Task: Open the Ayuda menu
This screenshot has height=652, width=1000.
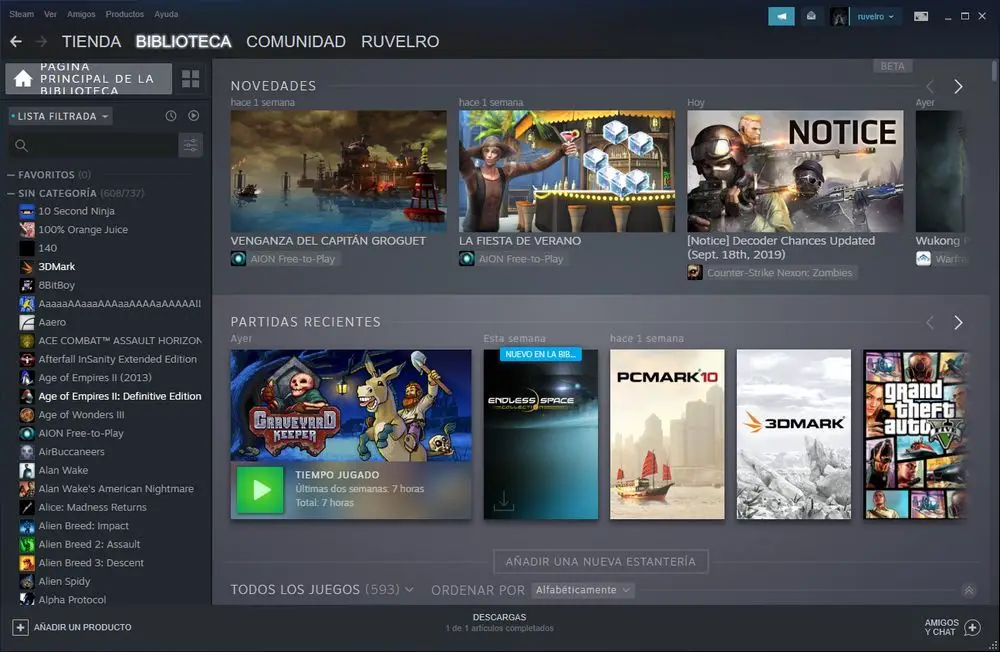Action: coord(166,14)
